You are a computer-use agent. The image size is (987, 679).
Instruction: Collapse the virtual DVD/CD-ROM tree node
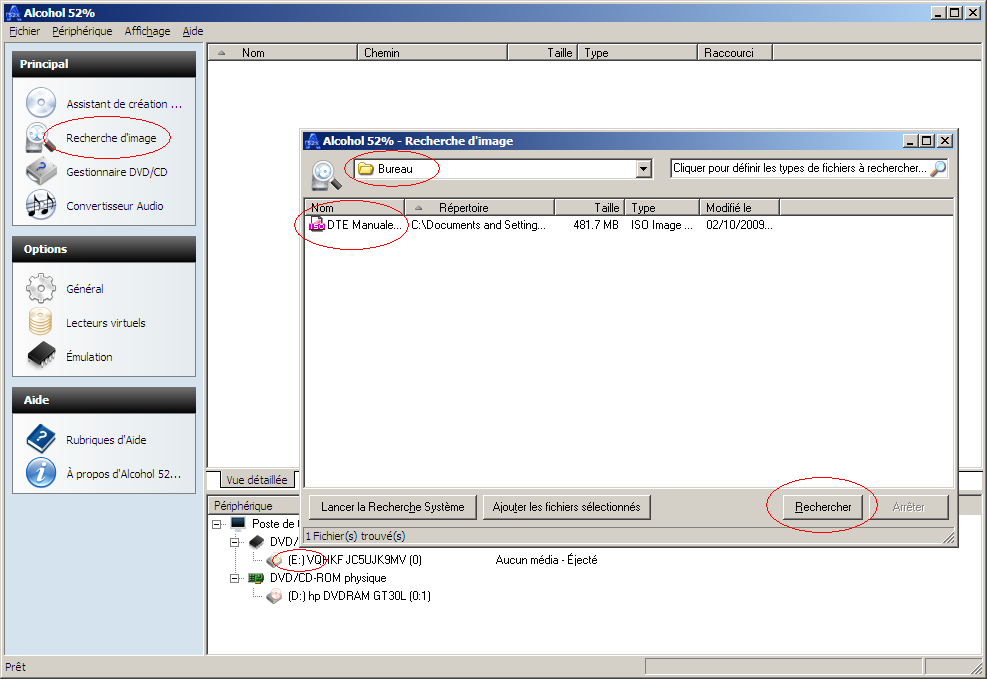[x=235, y=542]
